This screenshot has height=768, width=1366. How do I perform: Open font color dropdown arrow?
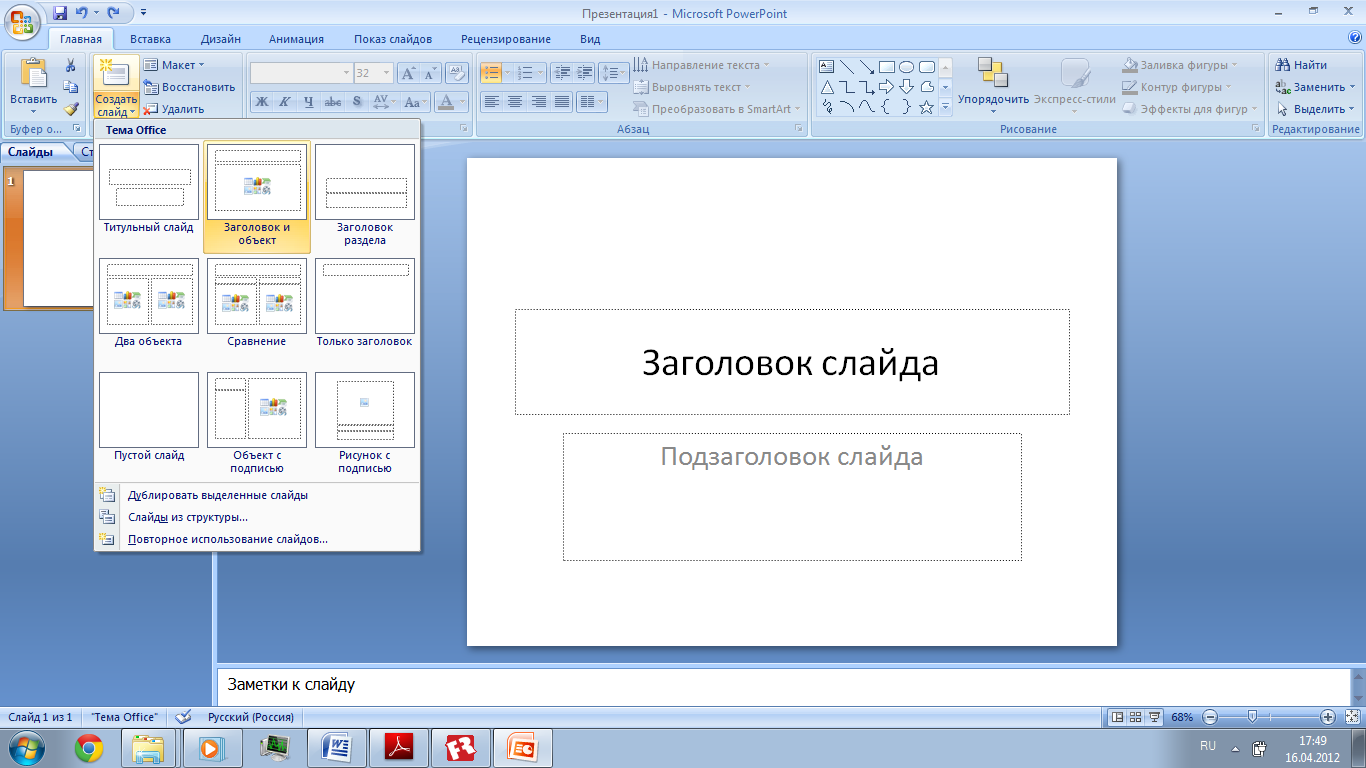462,102
